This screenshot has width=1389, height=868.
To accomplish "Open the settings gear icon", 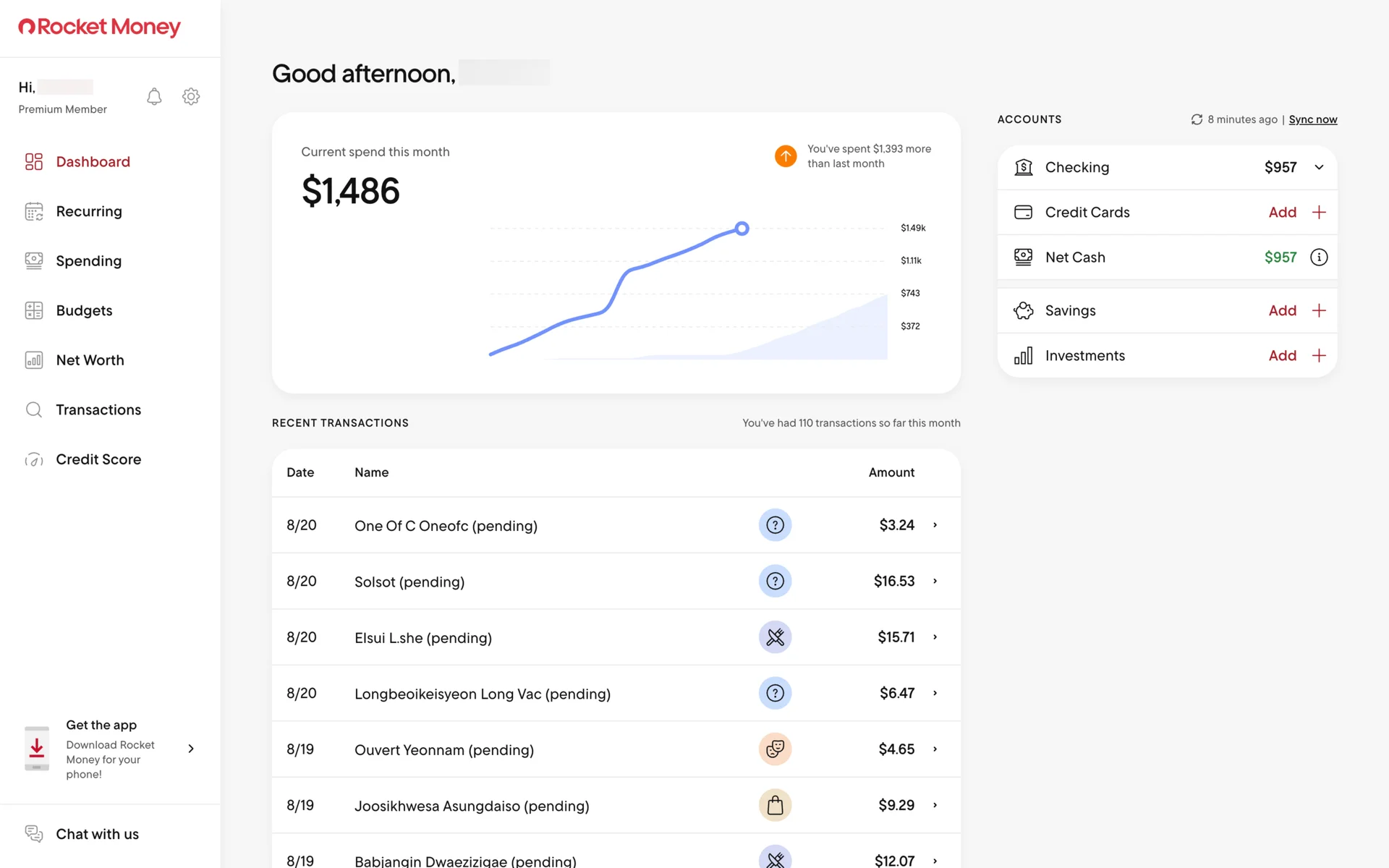I will click(191, 97).
